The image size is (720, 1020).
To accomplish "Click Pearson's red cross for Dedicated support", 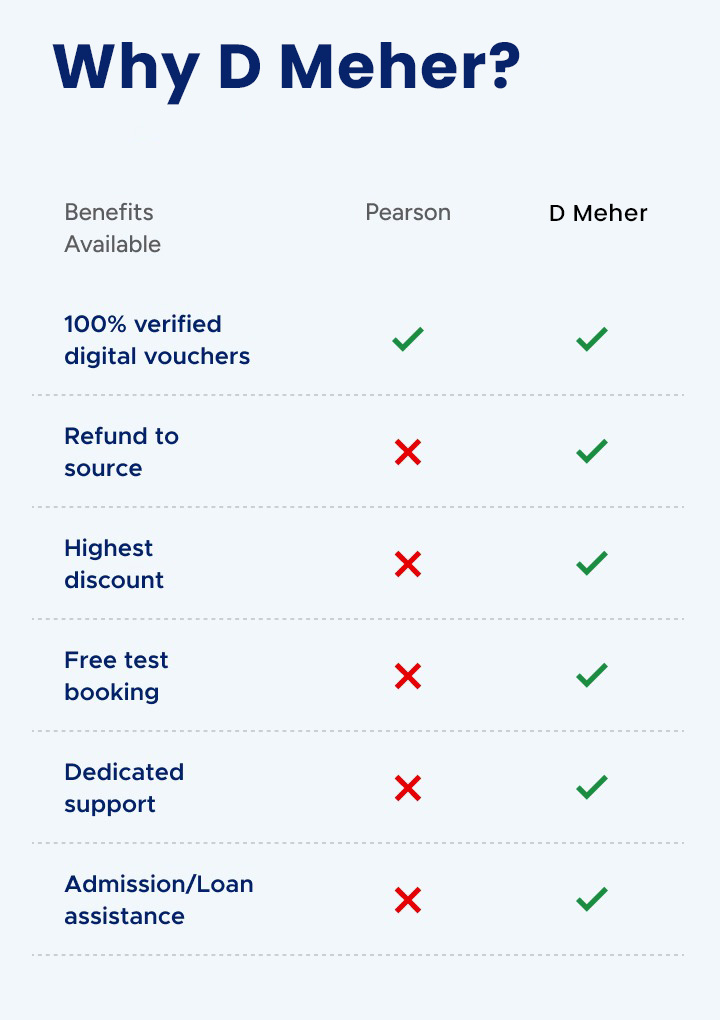I will pos(408,789).
